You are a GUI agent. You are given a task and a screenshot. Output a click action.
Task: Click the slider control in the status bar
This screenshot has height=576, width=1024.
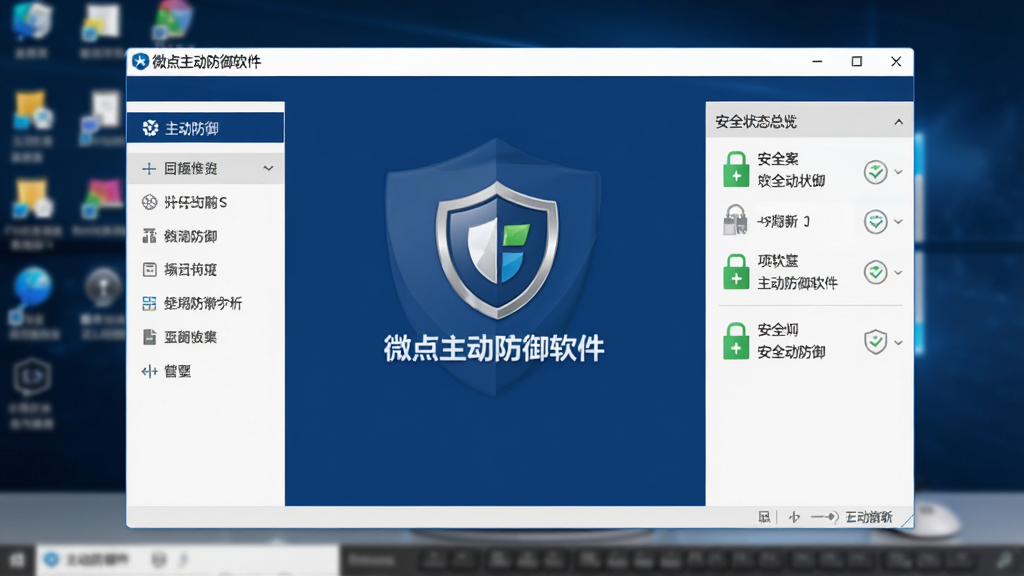click(x=825, y=517)
